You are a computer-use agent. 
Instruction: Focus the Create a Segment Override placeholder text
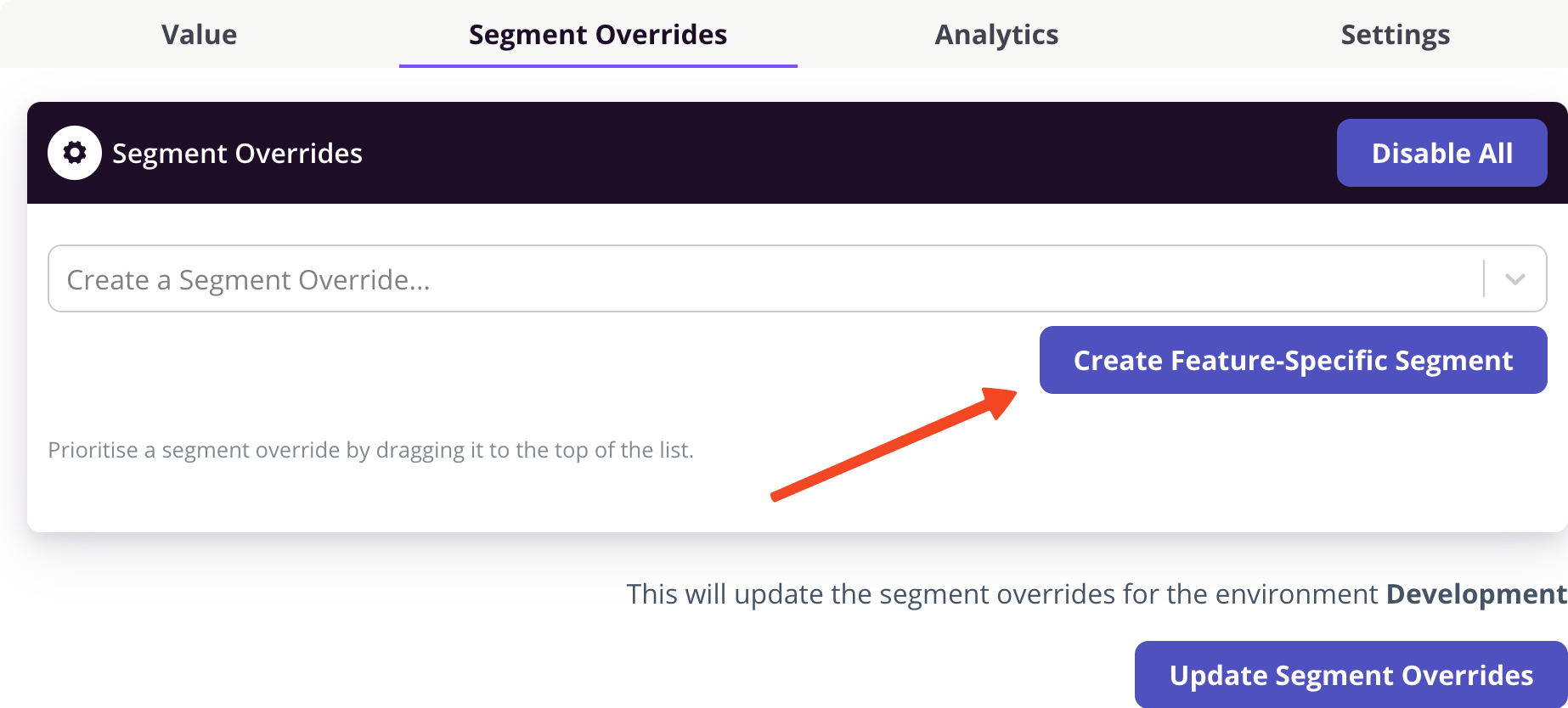pos(248,280)
